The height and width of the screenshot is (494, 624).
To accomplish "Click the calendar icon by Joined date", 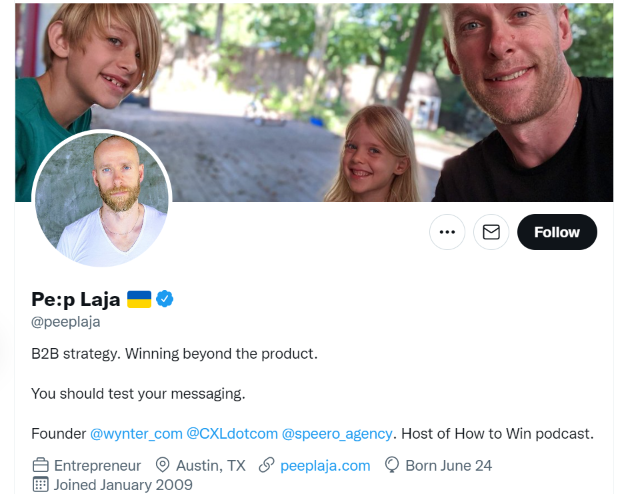I will click(x=40, y=484).
